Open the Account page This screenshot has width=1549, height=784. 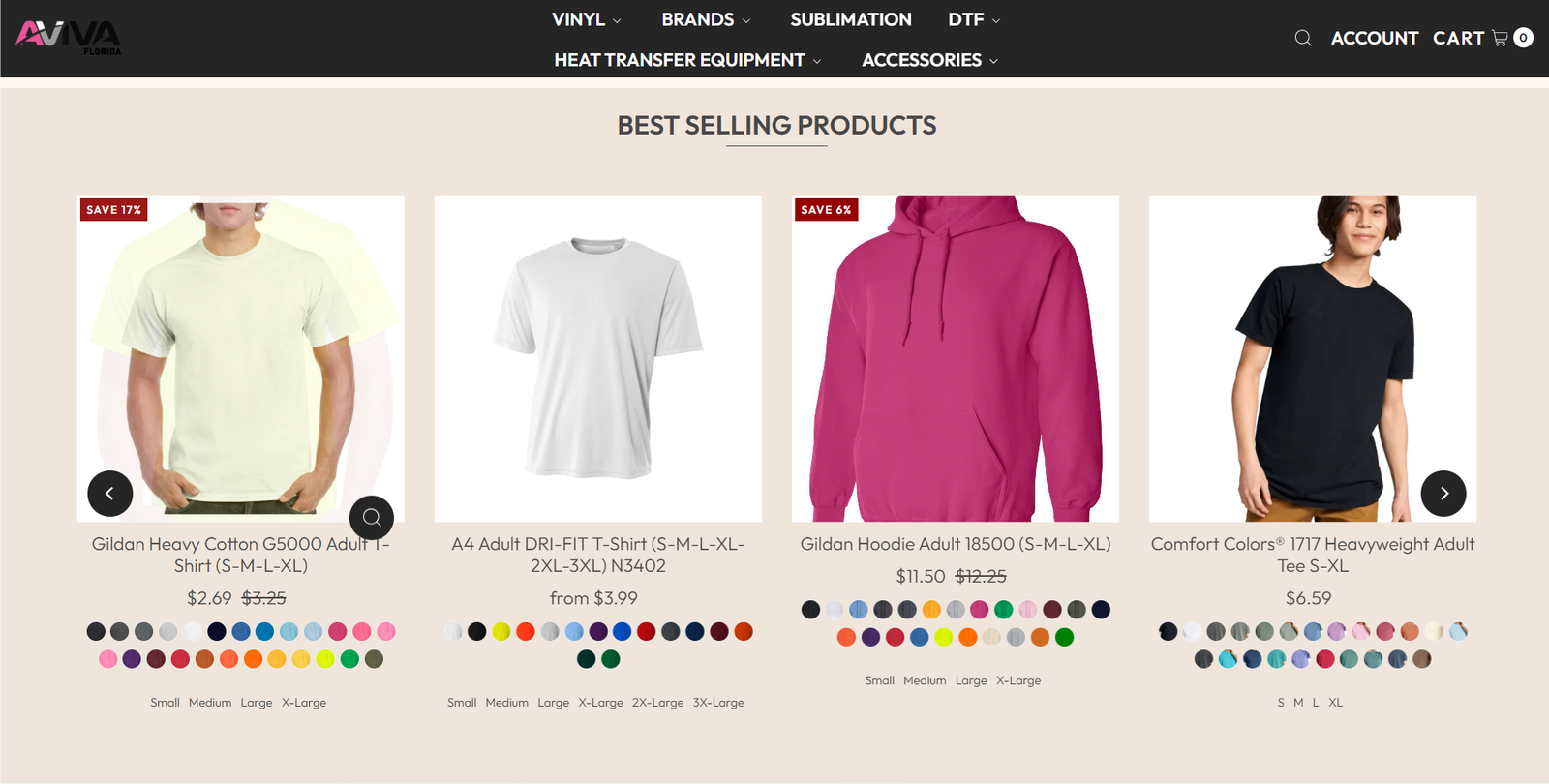(1374, 38)
